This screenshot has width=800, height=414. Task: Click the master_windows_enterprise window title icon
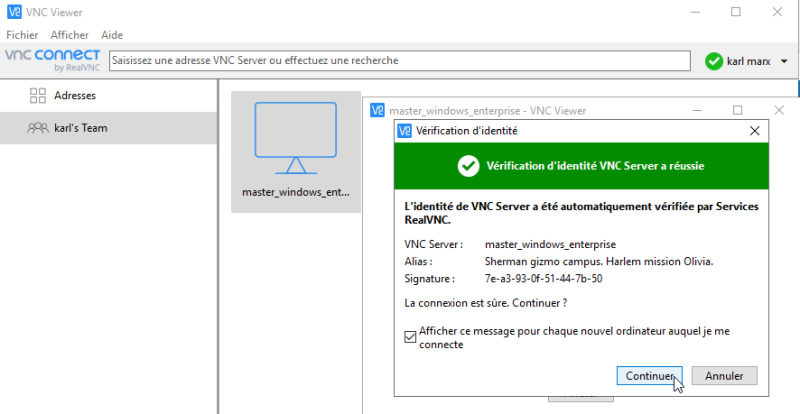[x=378, y=110]
